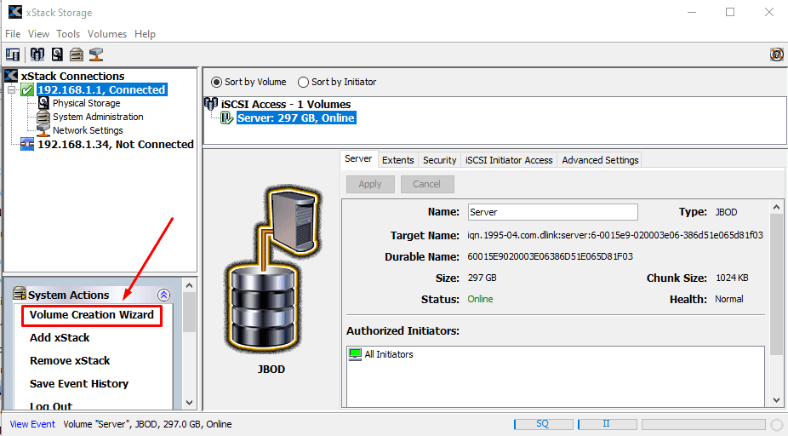Collapse the System Actions panel
The width and height of the screenshot is (788, 436).
click(x=164, y=295)
